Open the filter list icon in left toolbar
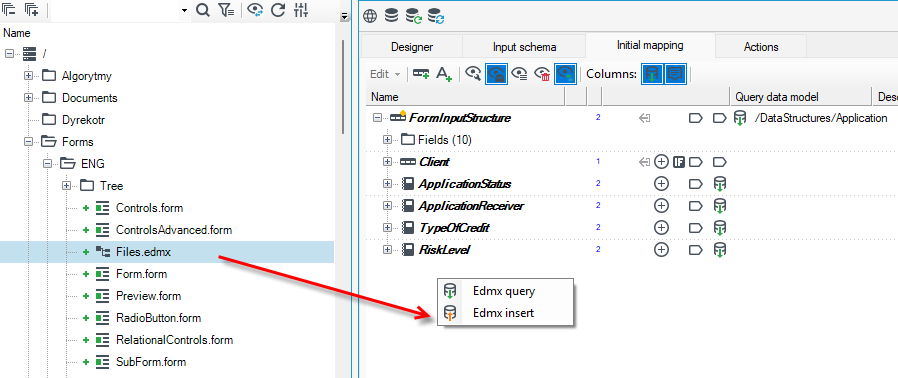Viewport: 898px width, 378px height. point(226,10)
